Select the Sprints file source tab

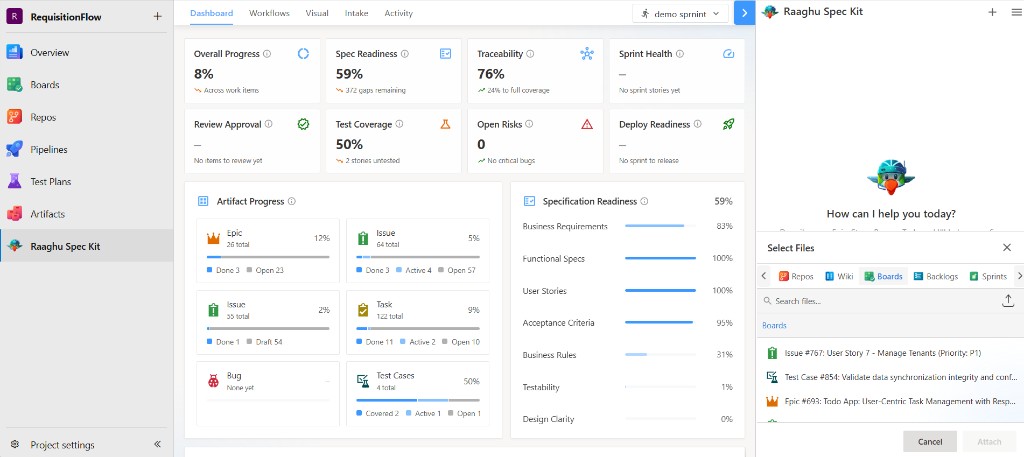point(988,276)
